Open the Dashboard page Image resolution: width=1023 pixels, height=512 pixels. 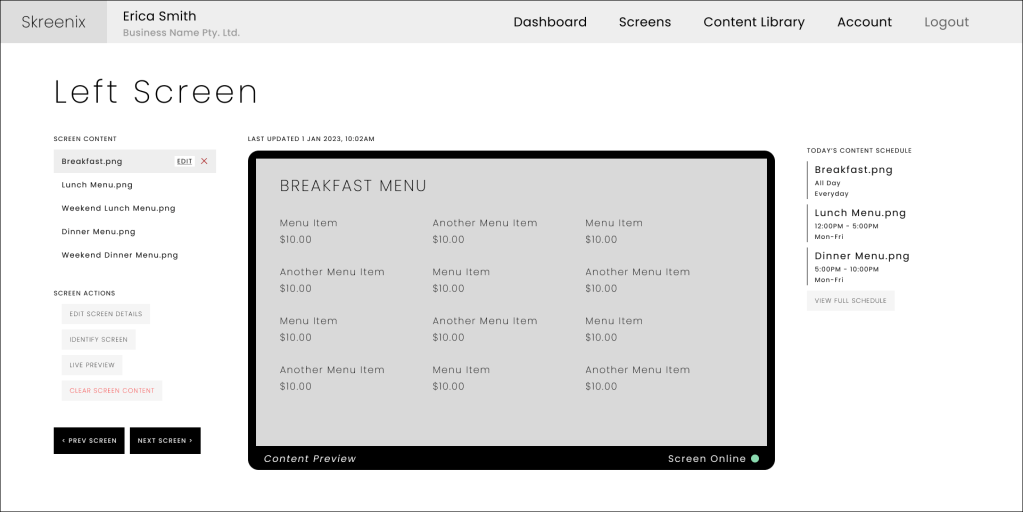550,22
